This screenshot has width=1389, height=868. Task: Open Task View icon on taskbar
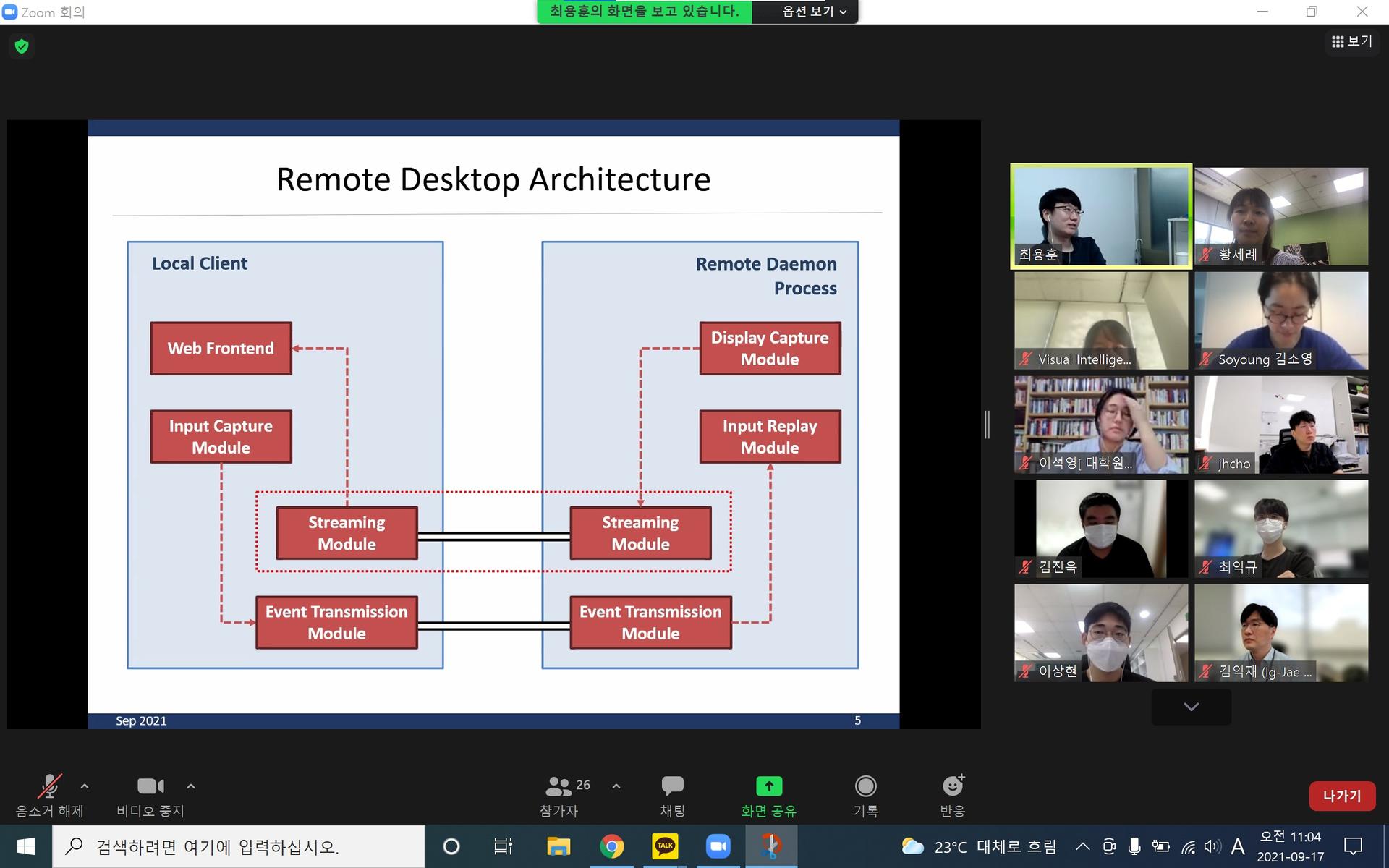tap(503, 846)
